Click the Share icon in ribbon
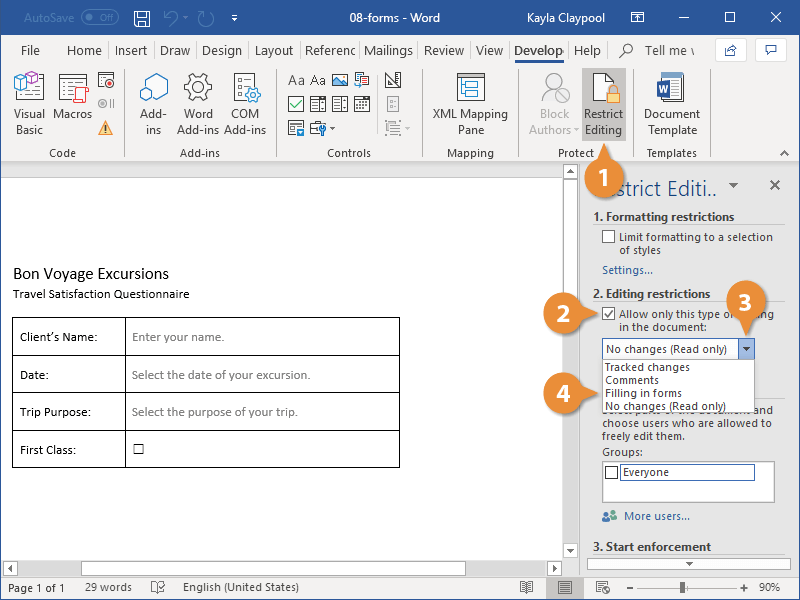Viewport: 800px width, 600px height. click(731, 50)
